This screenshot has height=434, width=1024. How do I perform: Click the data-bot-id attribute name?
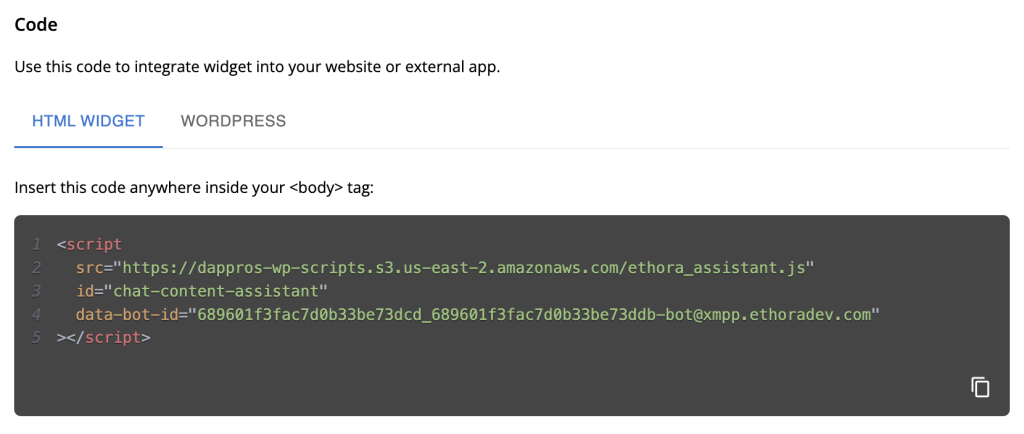(x=127, y=315)
